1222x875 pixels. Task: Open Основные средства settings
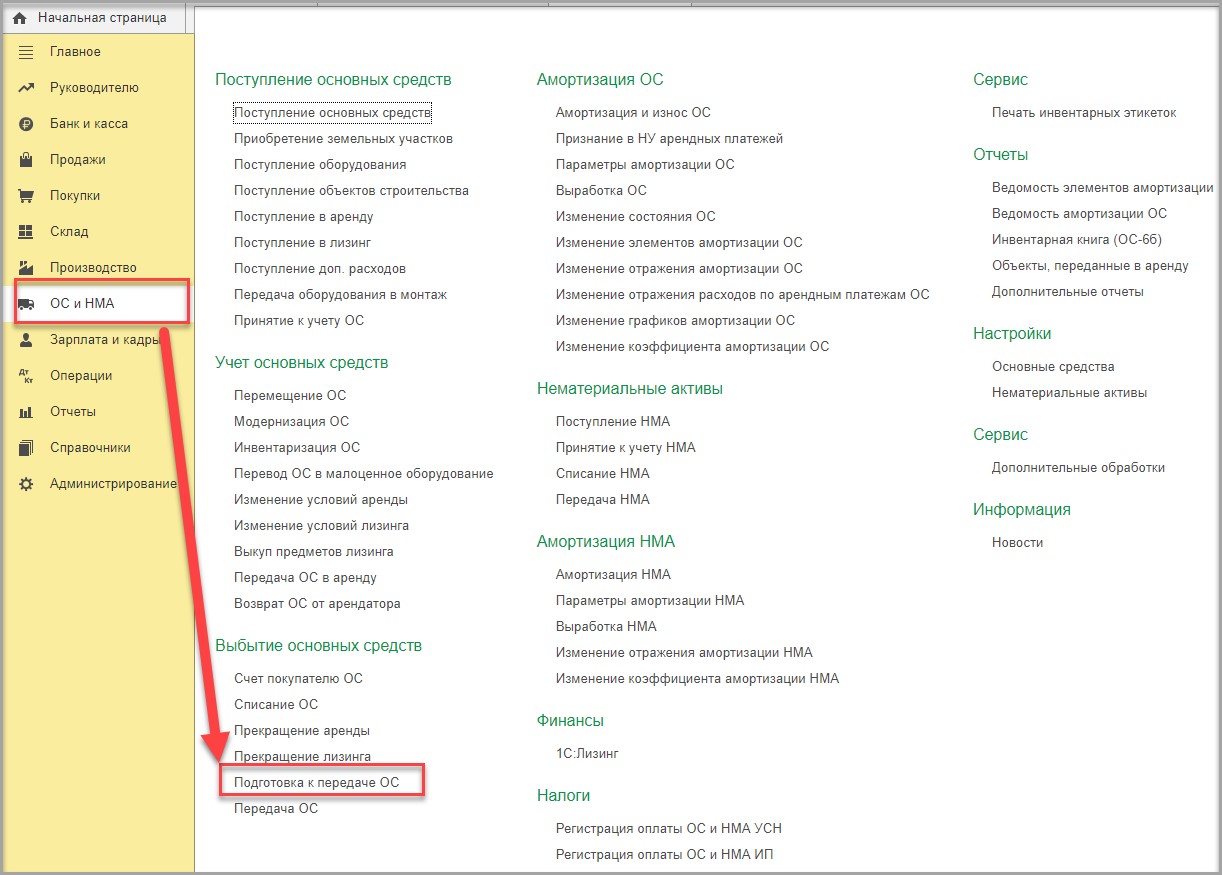point(1053,366)
